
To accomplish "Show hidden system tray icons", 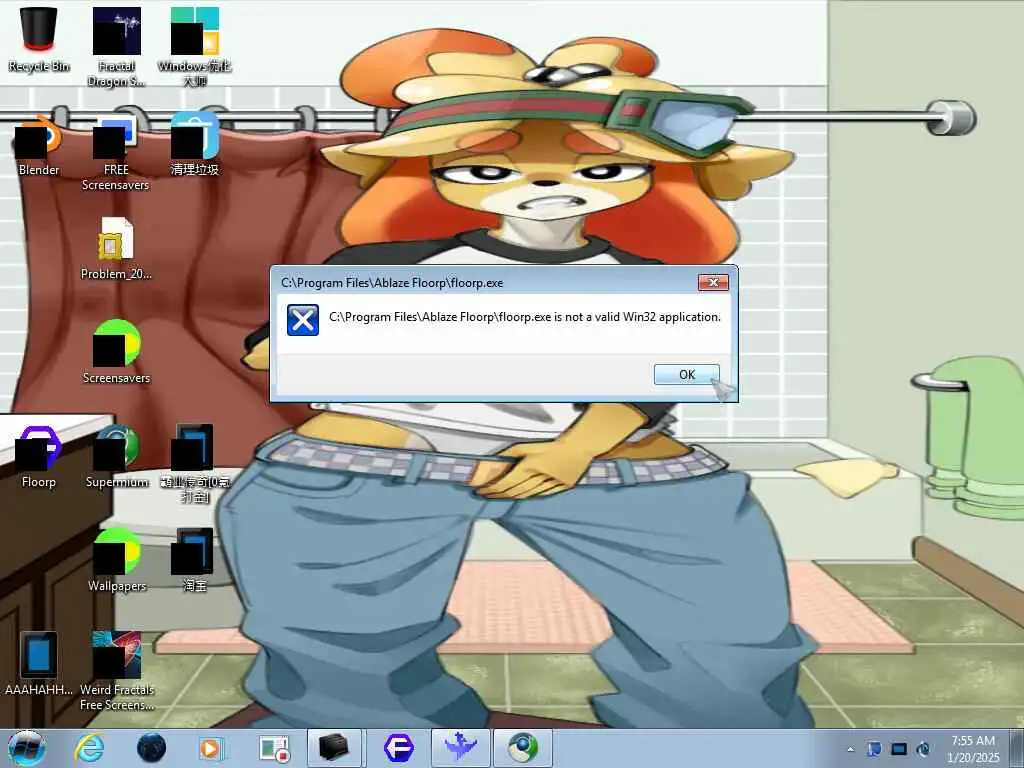I will [850, 750].
